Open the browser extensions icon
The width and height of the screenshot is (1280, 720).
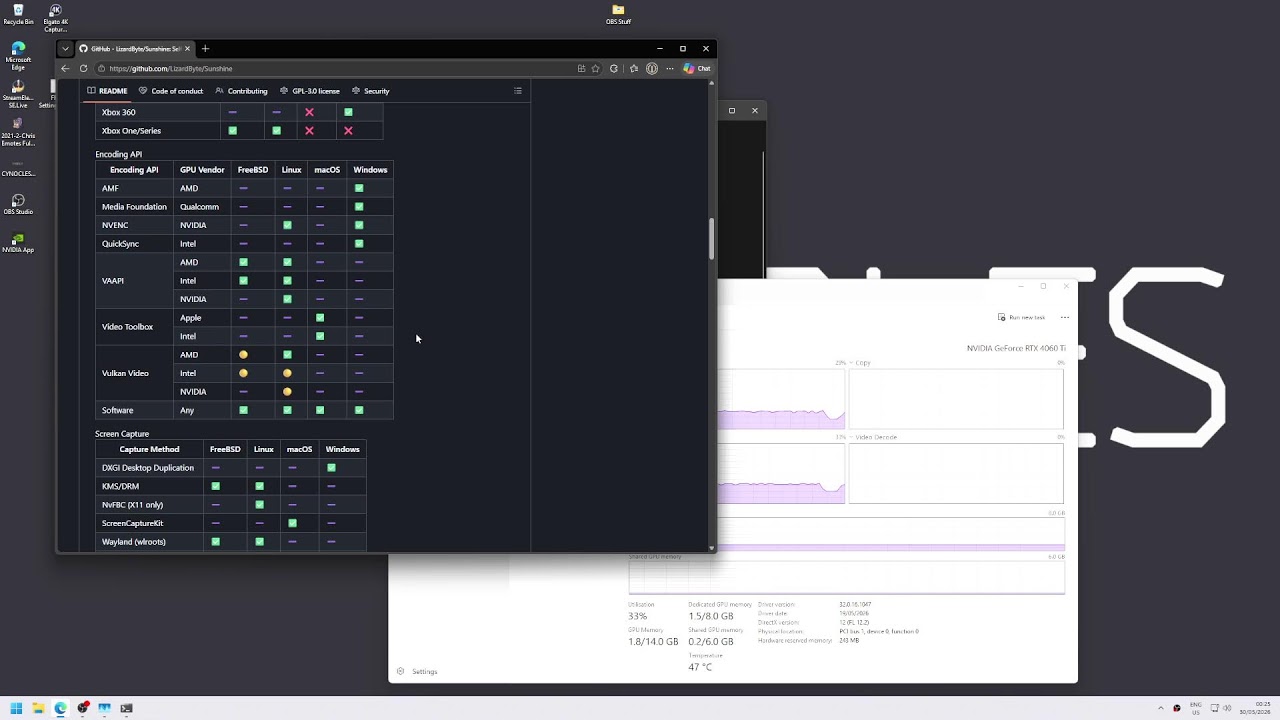pyautogui.click(x=614, y=68)
